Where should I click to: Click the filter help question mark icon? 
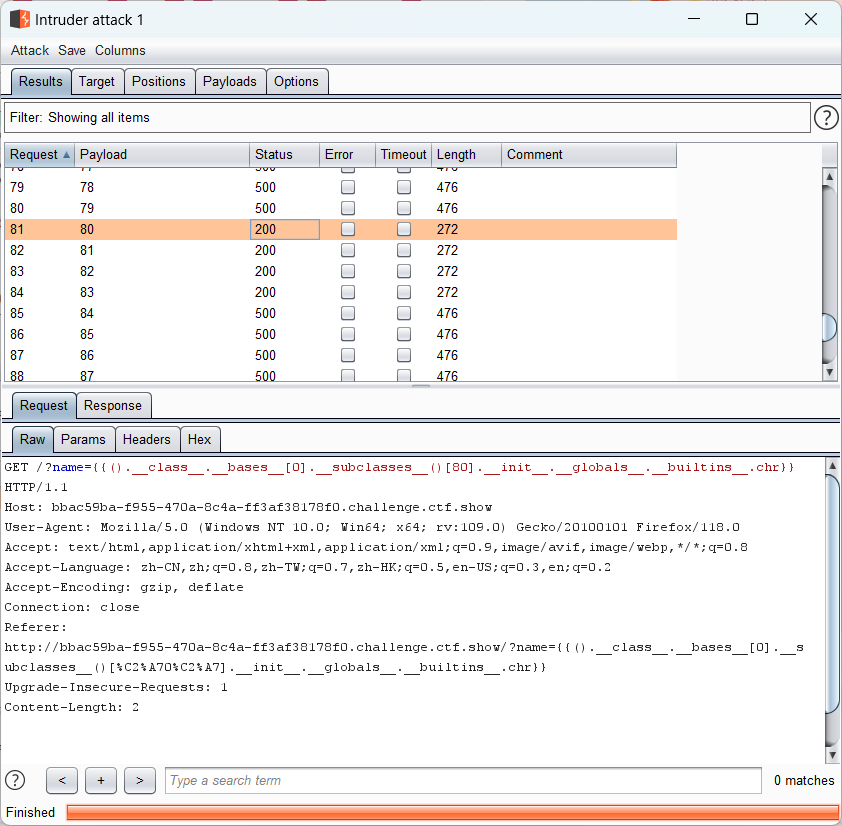click(826, 118)
